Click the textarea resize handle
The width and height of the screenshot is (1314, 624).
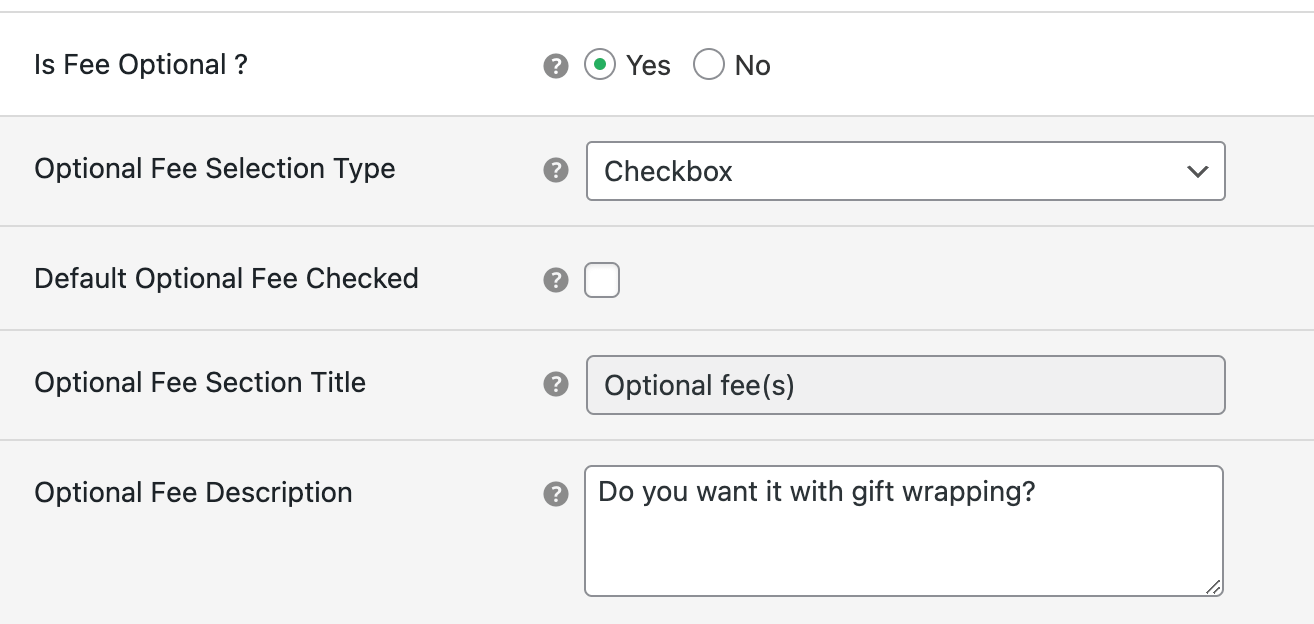click(x=1213, y=585)
